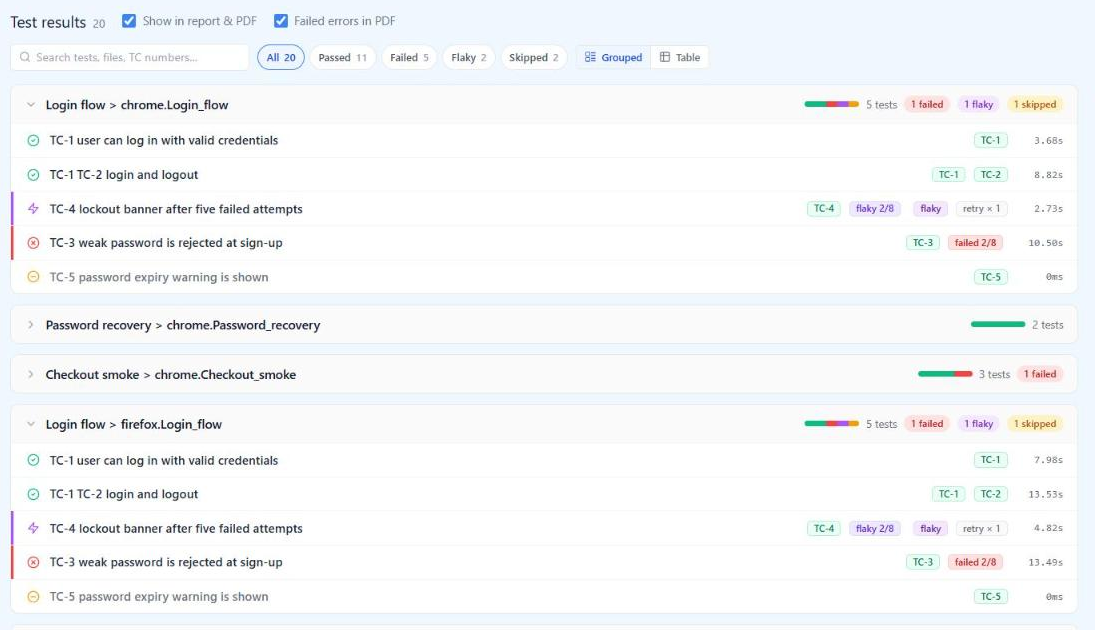
Task: Click failed 2/8 tag in firefox TC-3 row
Action: point(975,562)
